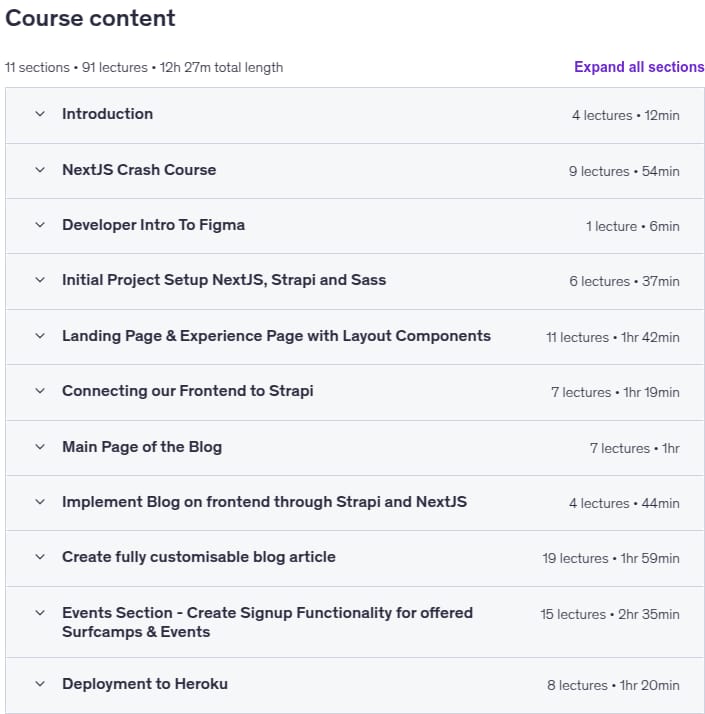
Task: Click '1 lecture • 6min' text
Action: [x=633, y=226]
